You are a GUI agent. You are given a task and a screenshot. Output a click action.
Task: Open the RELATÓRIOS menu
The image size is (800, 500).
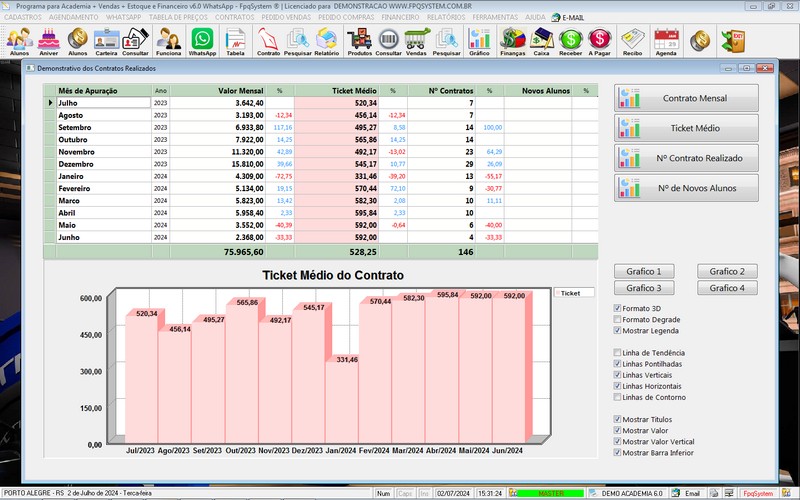[x=446, y=17]
